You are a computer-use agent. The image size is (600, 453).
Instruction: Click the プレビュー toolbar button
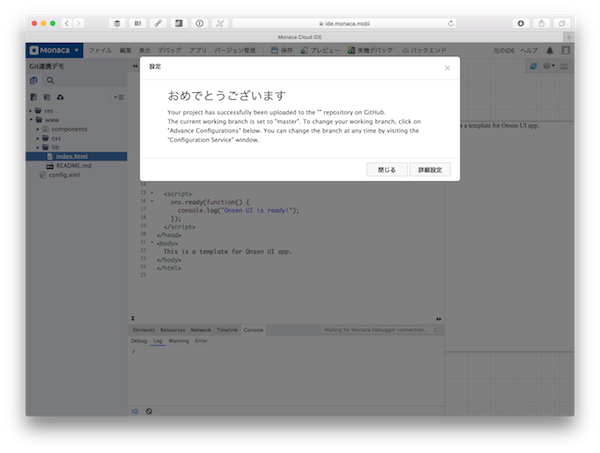click(x=320, y=50)
